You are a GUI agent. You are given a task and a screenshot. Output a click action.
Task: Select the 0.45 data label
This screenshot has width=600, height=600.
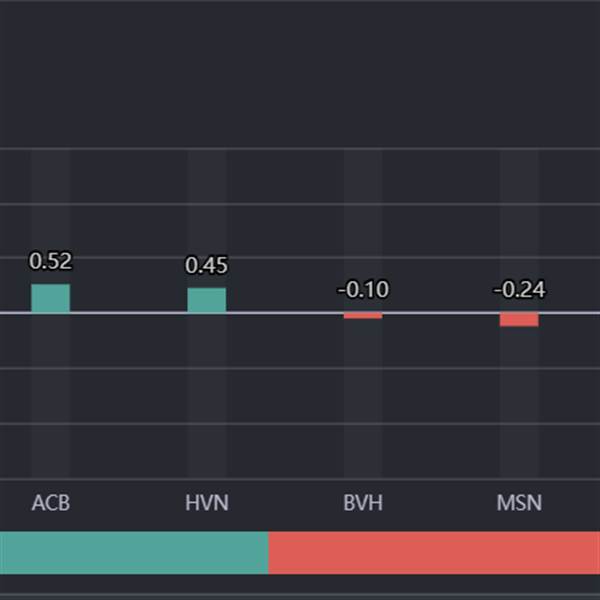click(x=206, y=266)
